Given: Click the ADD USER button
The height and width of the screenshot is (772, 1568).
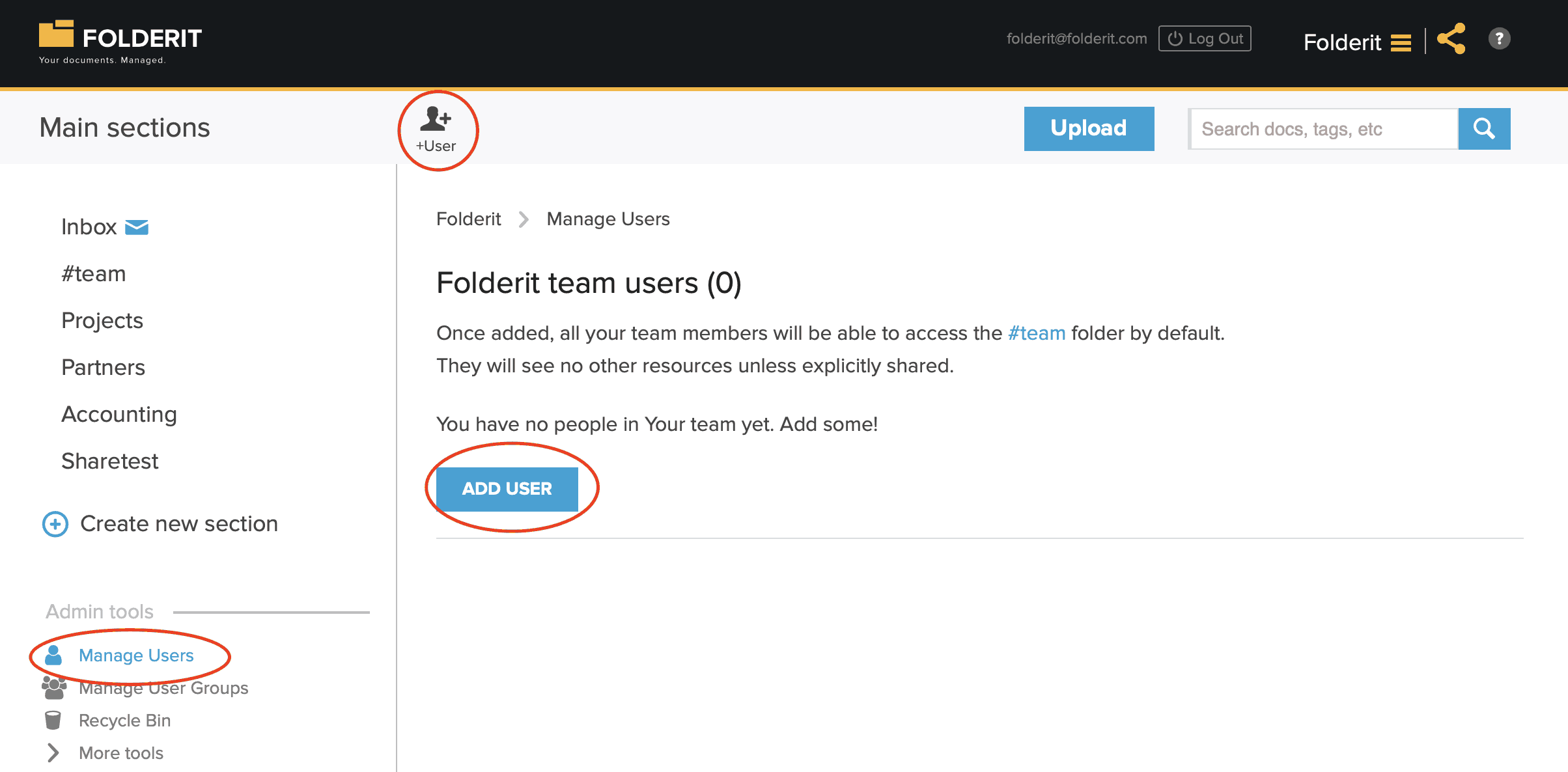Looking at the screenshot, I should [507, 489].
